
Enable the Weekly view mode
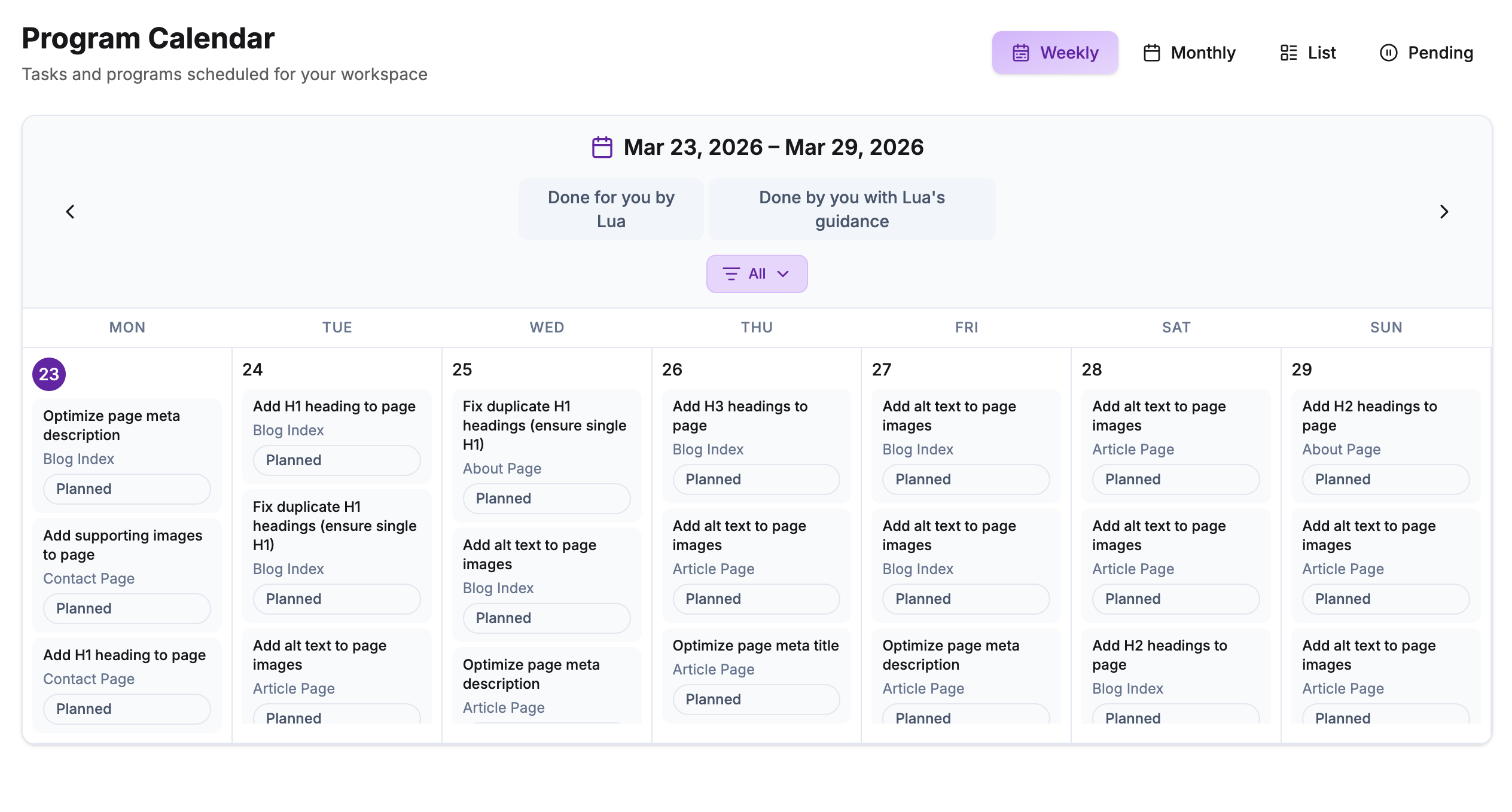tap(1055, 53)
